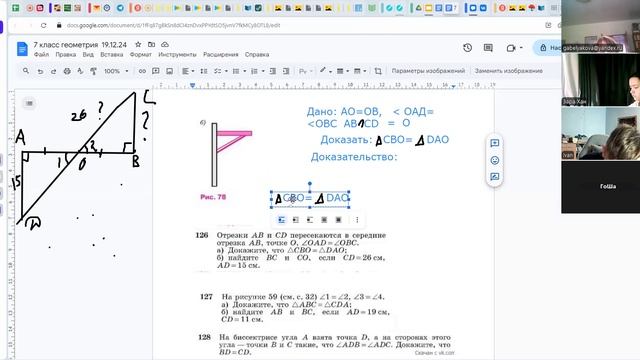Open the Файл menu
Image resolution: width=640 pixels, height=360 pixels.
point(41,54)
